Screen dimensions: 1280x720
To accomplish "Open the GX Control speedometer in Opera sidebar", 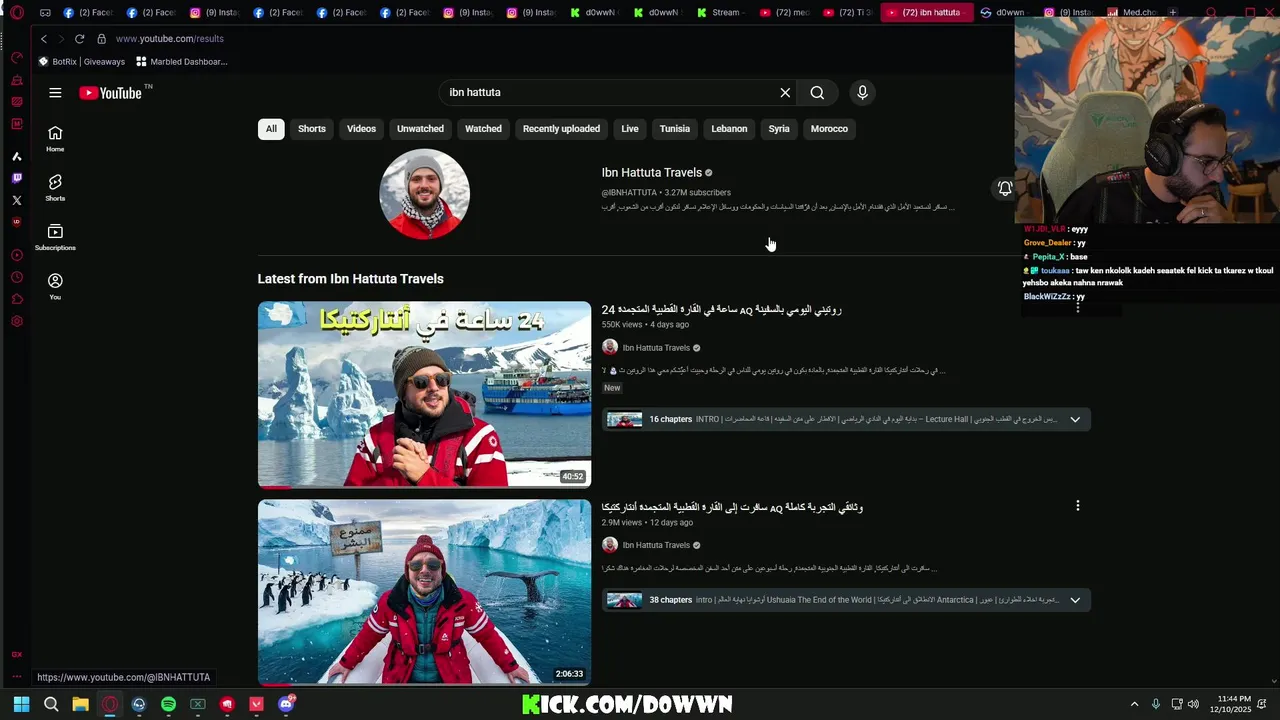I will [17, 58].
